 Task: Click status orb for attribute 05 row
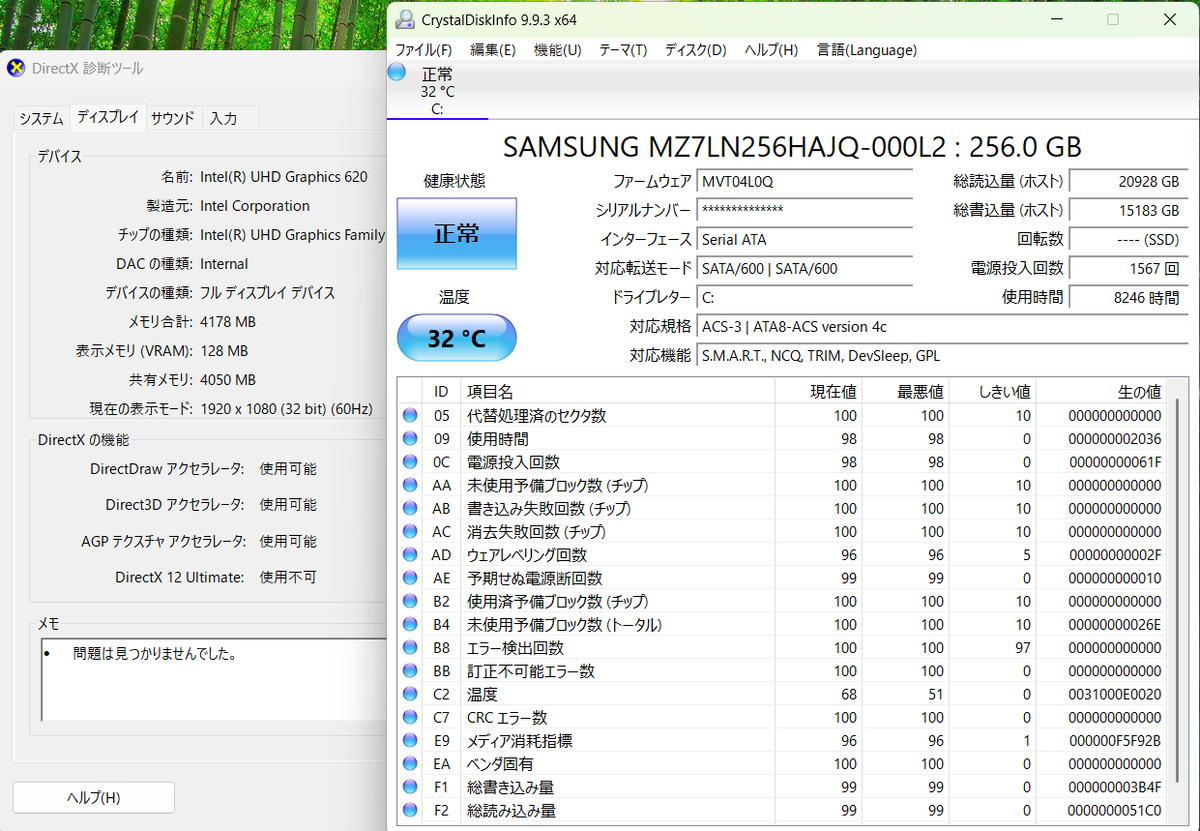410,415
